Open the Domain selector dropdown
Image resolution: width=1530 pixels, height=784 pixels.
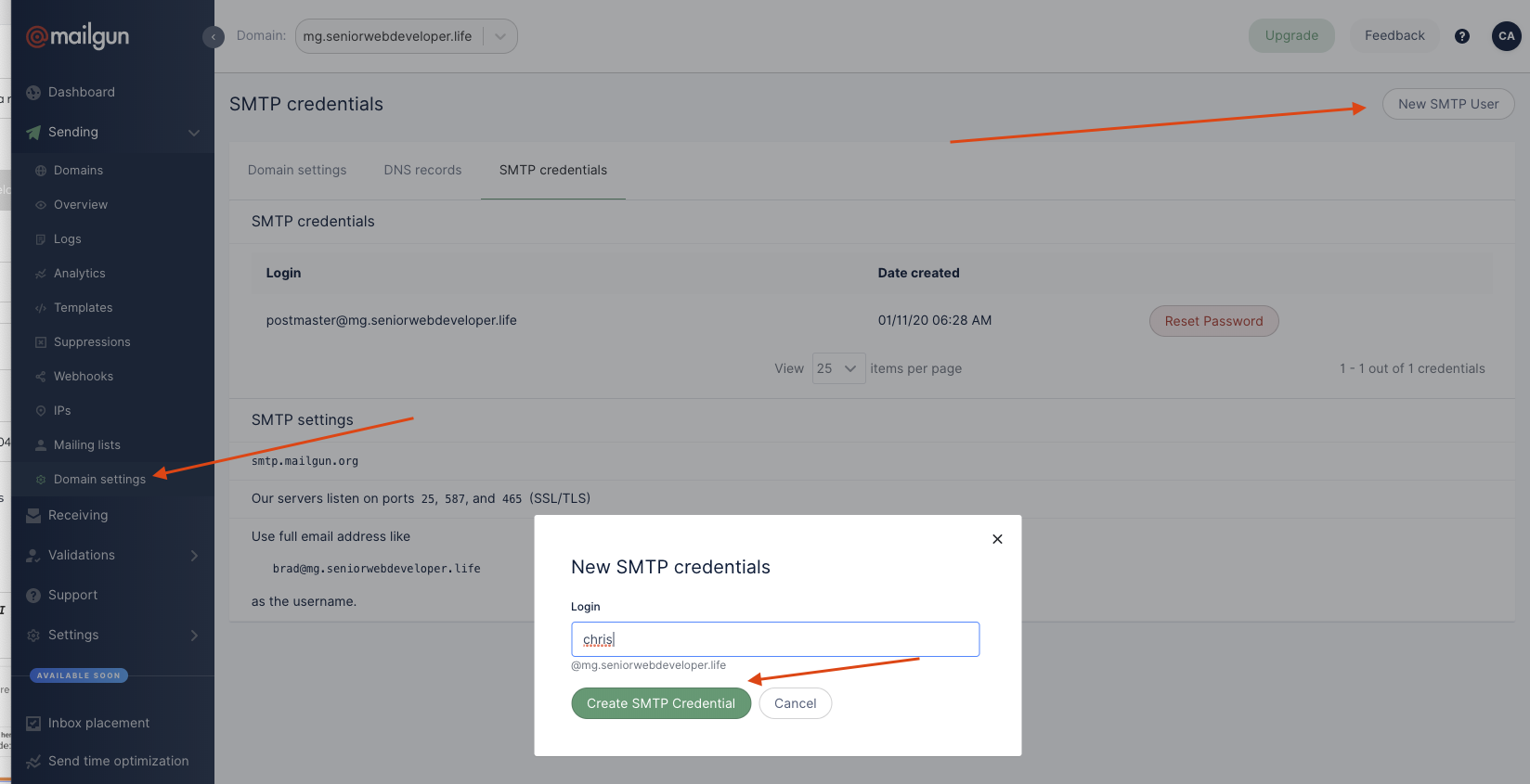[407, 36]
